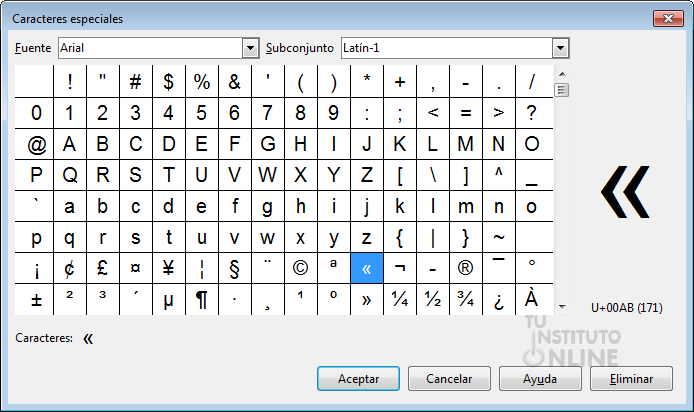Image resolution: width=694 pixels, height=412 pixels.
Task: Click Eliminar to delete characters
Action: (630, 379)
